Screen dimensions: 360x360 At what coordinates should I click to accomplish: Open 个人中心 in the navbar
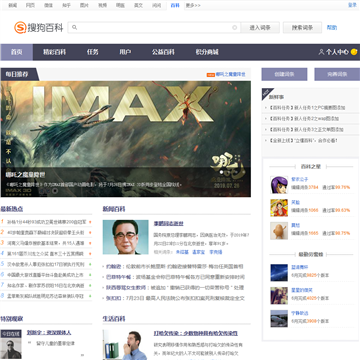point(337,52)
